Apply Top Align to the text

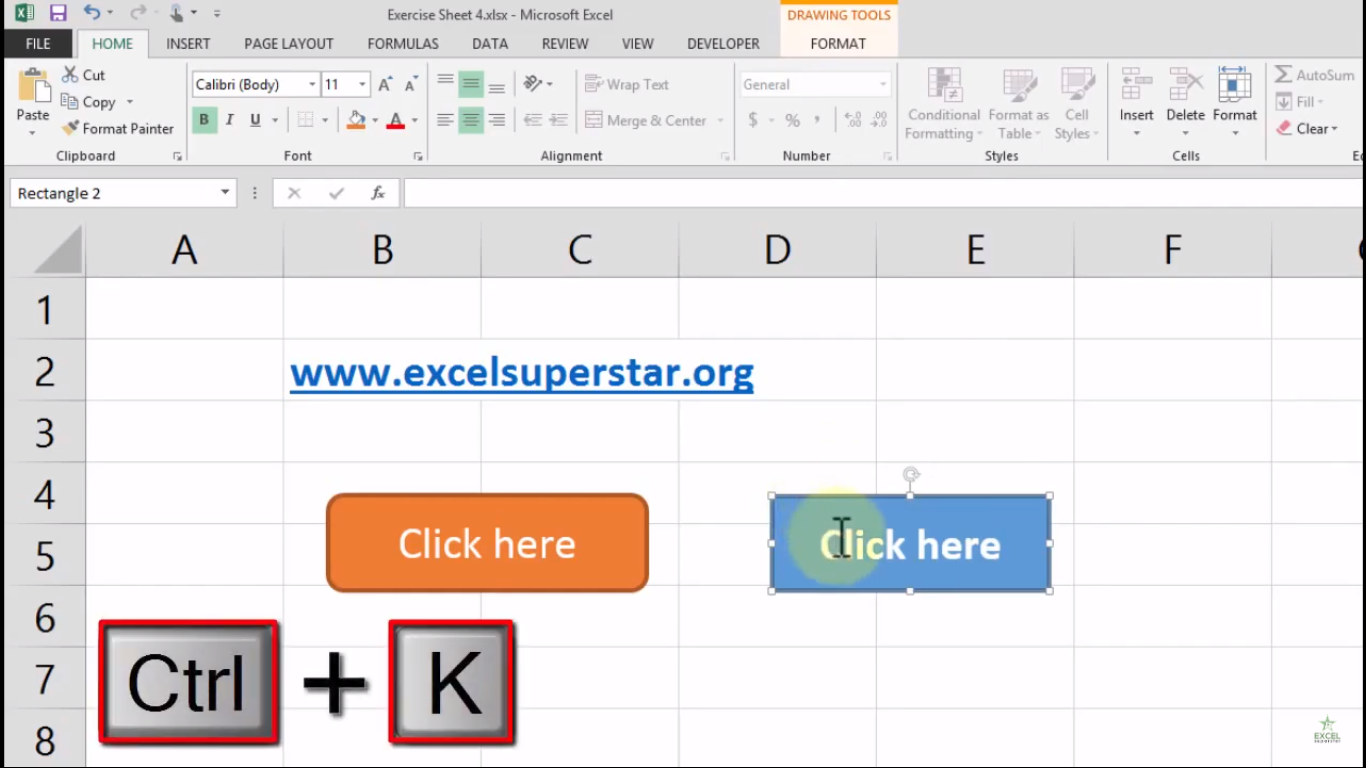coord(445,84)
